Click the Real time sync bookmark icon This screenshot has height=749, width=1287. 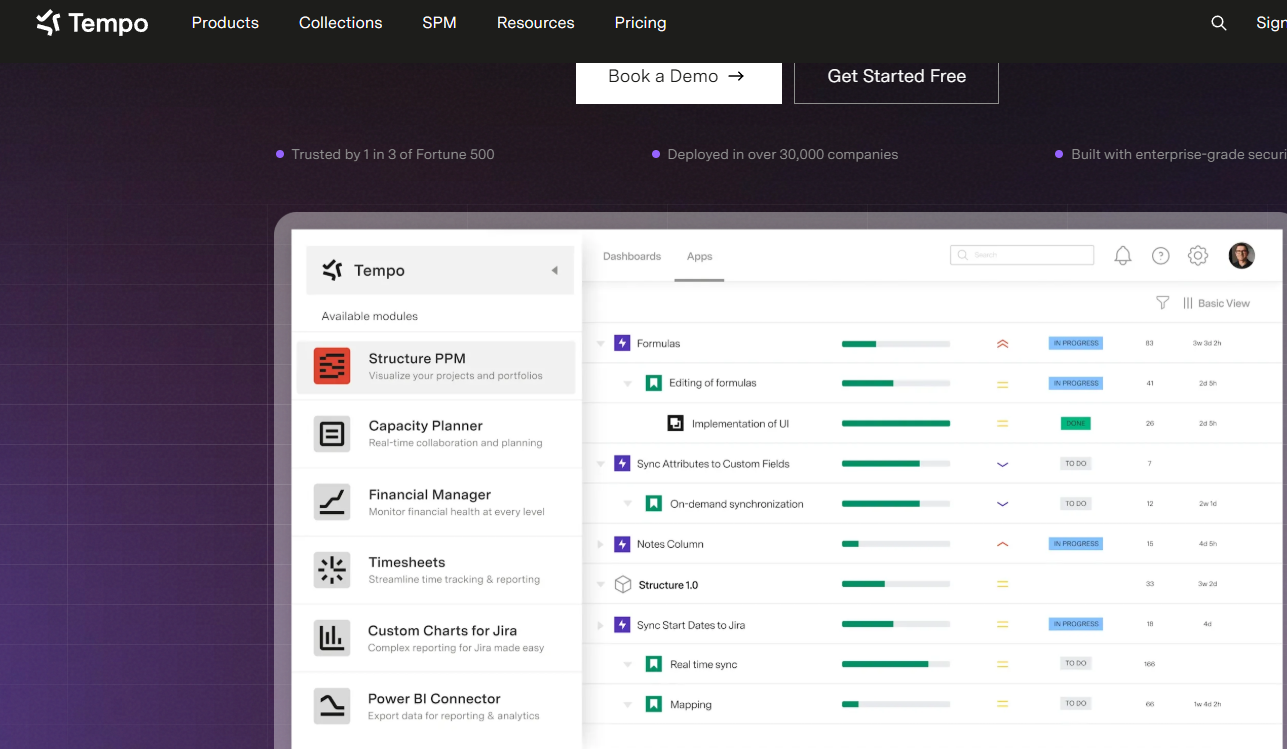[654, 664]
